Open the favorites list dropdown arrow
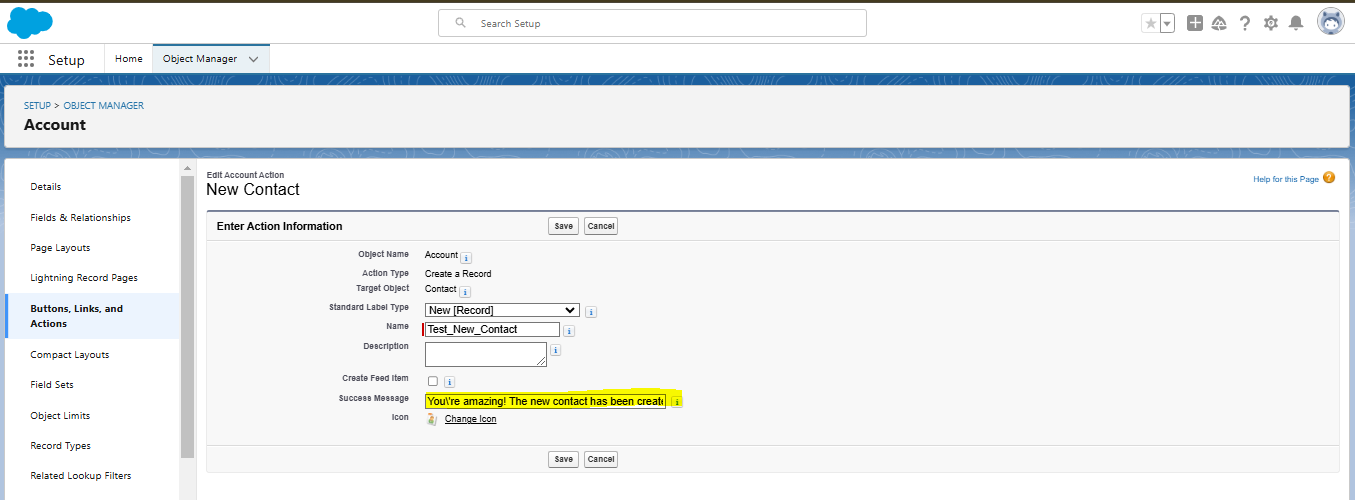 pyautogui.click(x=1168, y=23)
